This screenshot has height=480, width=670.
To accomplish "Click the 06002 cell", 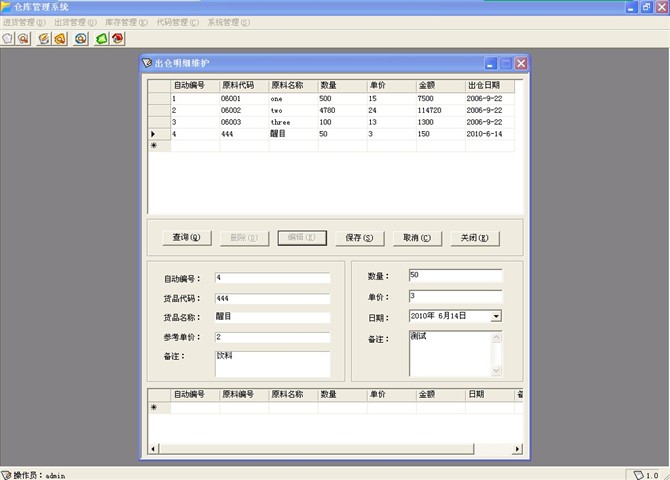I will coord(244,110).
